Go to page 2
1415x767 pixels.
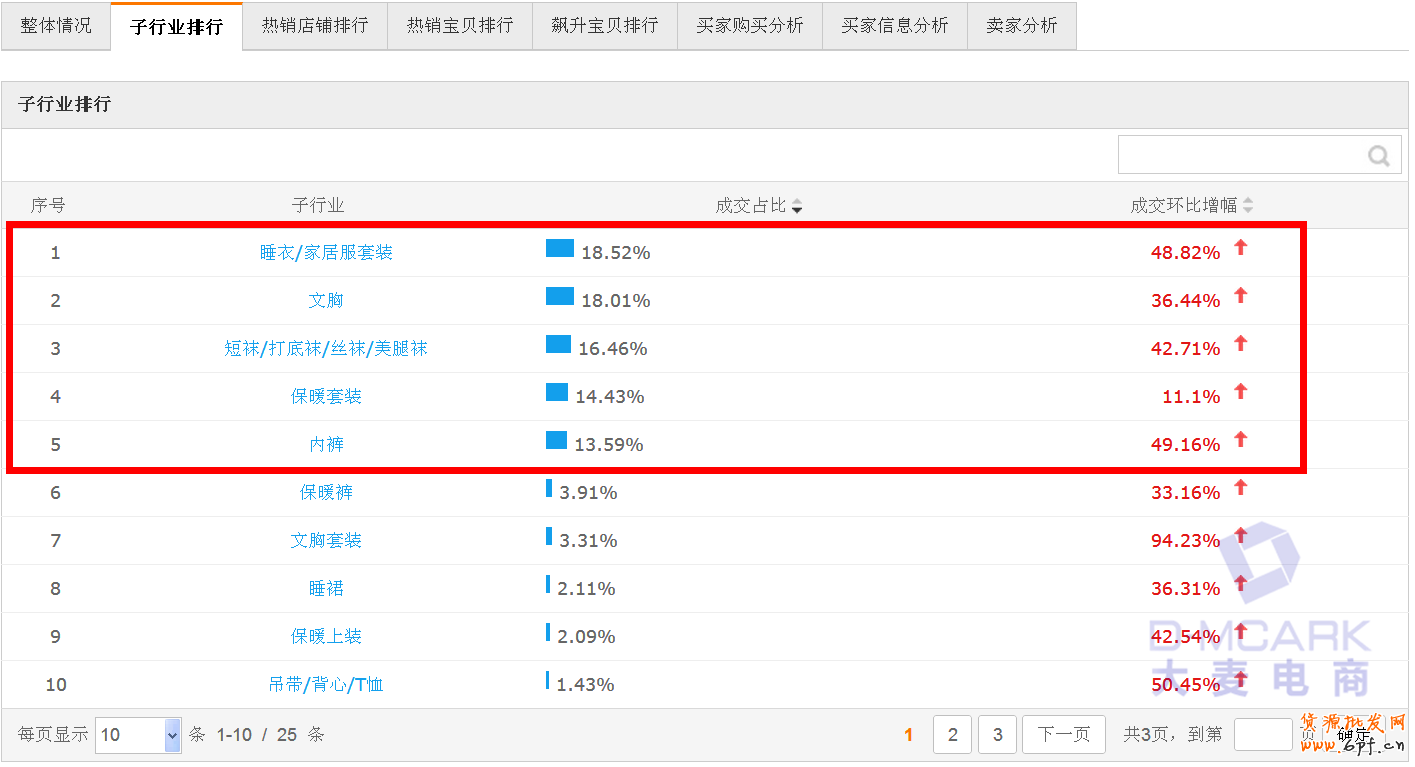coord(952,735)
